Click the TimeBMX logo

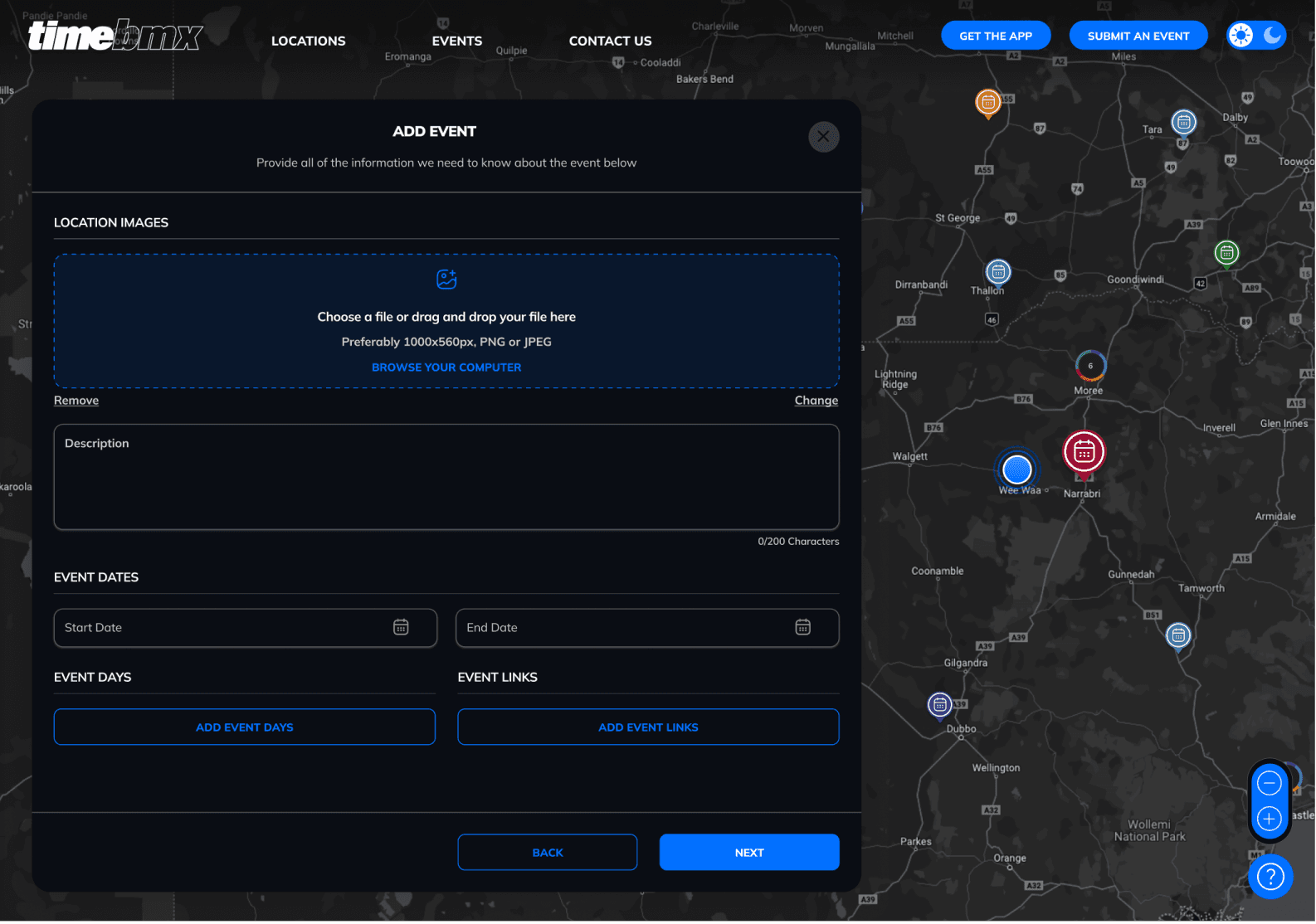pyautogui.click(x=115, y=36)
